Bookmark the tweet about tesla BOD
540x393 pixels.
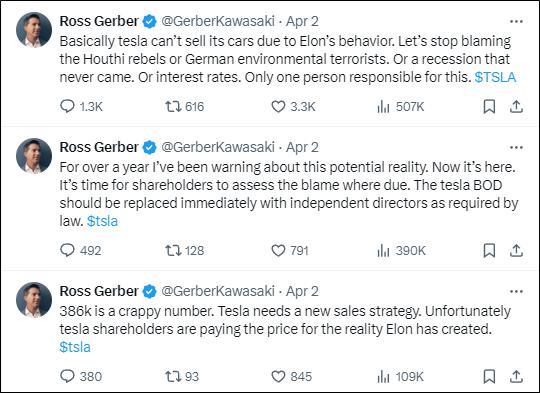[489, 250]
